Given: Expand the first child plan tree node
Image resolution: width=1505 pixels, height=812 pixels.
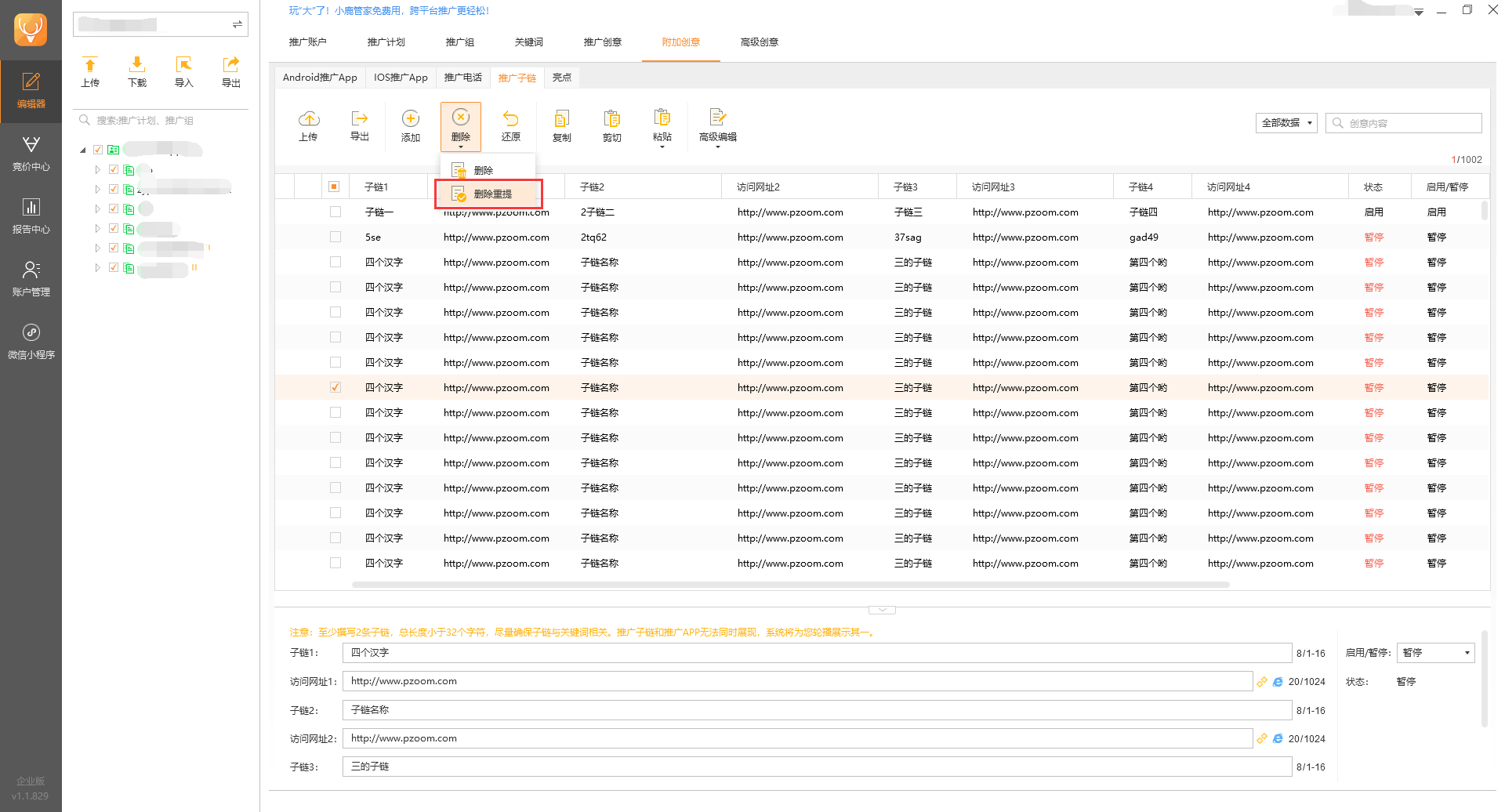Looking at the screenshot, I should [97, 169].
